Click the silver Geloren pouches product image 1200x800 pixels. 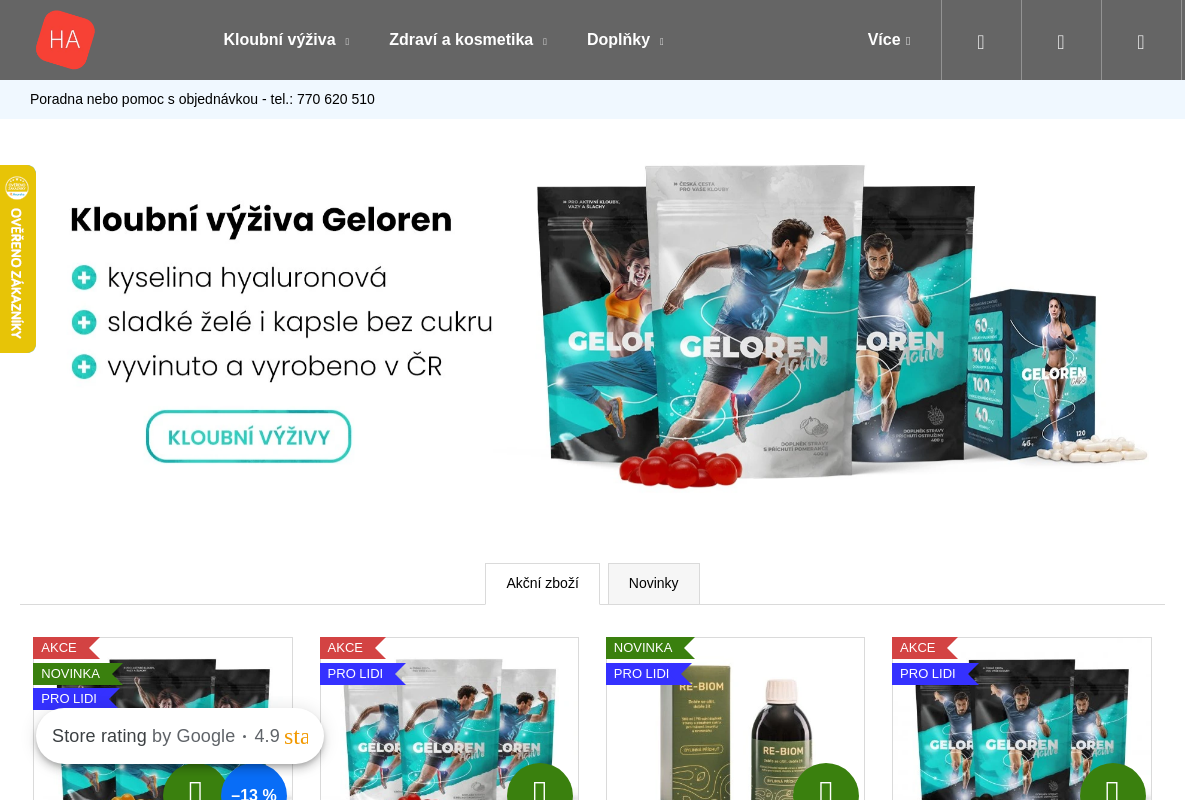(449, 730)
